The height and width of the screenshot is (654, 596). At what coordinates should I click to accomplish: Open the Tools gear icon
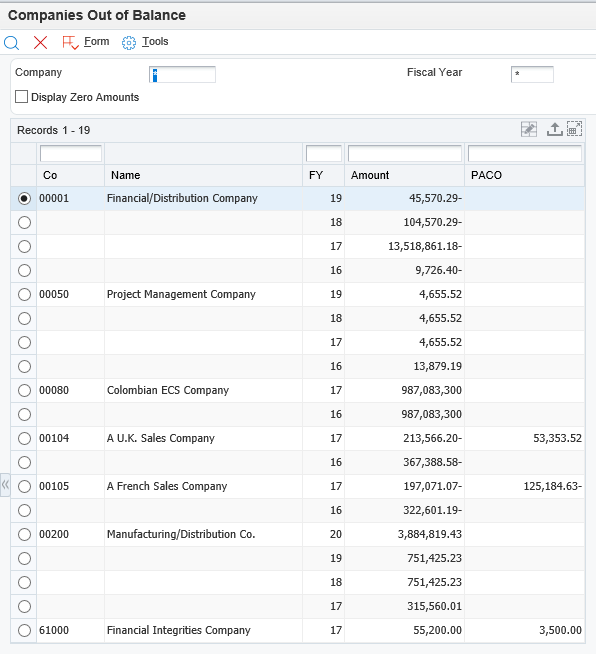click(129, 43)
